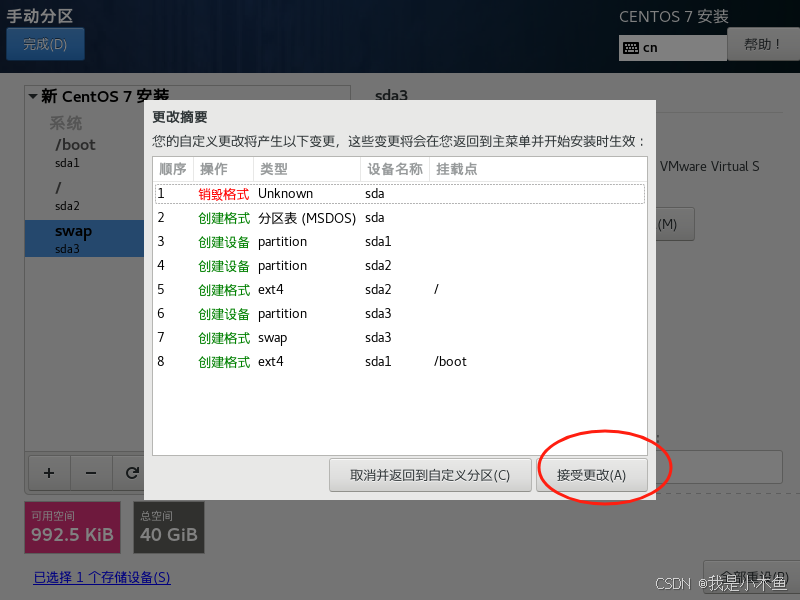This screenshot has height=600, width=800.
Task: Click the reload storage configuration icon
Action: click(132, 473)
